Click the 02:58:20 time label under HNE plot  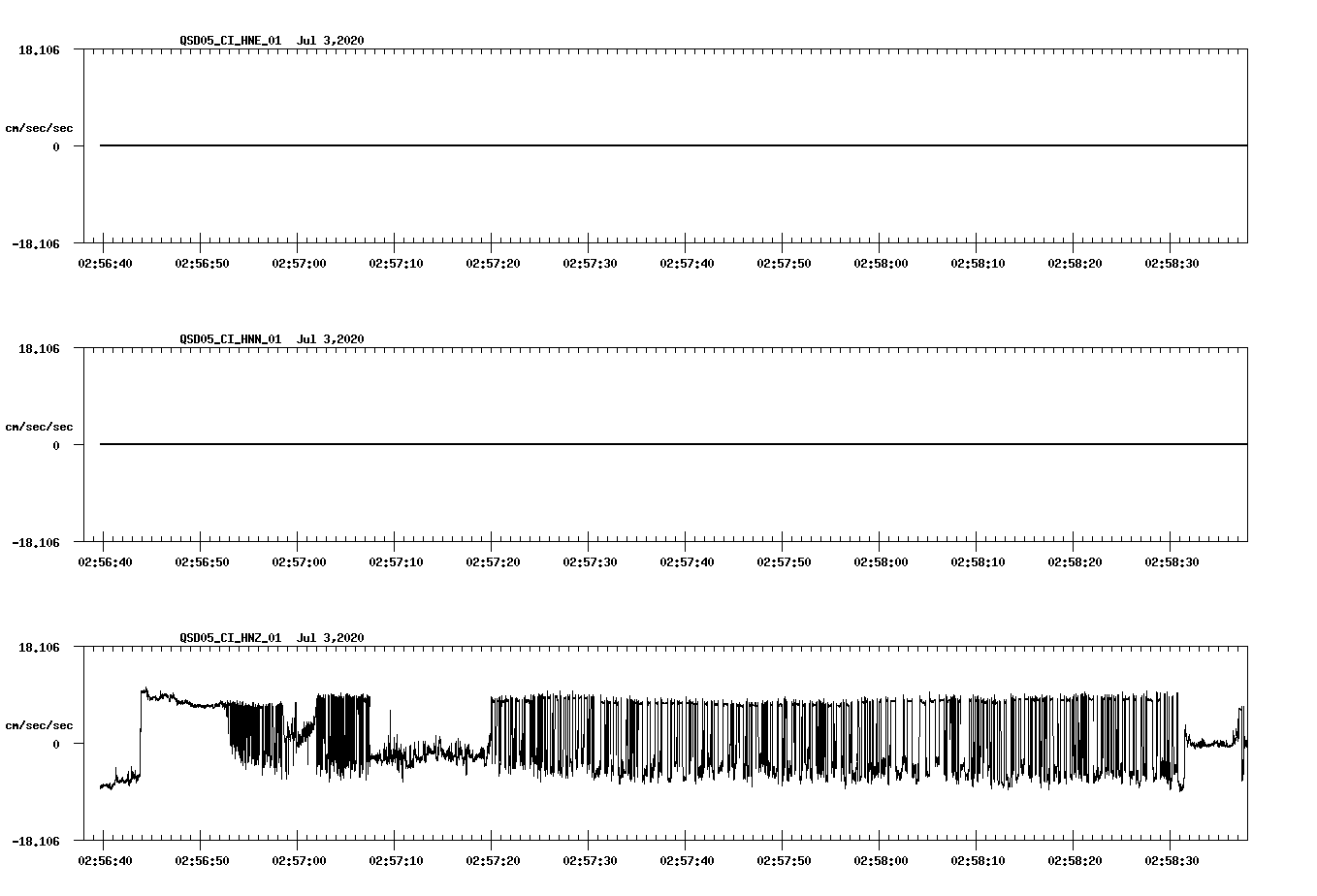pyautogui.click(x=1075, y=264)
